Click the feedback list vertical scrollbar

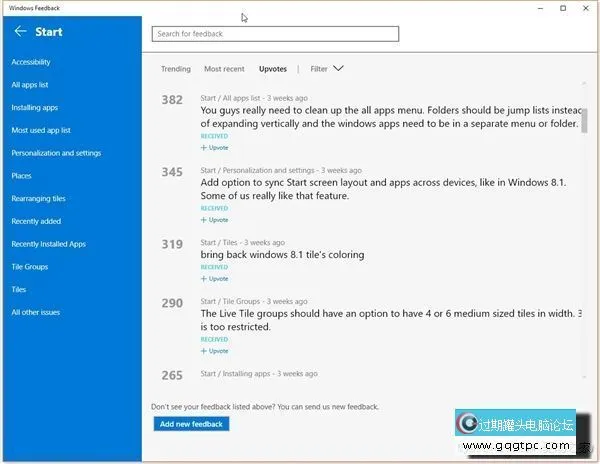(584, 230)
